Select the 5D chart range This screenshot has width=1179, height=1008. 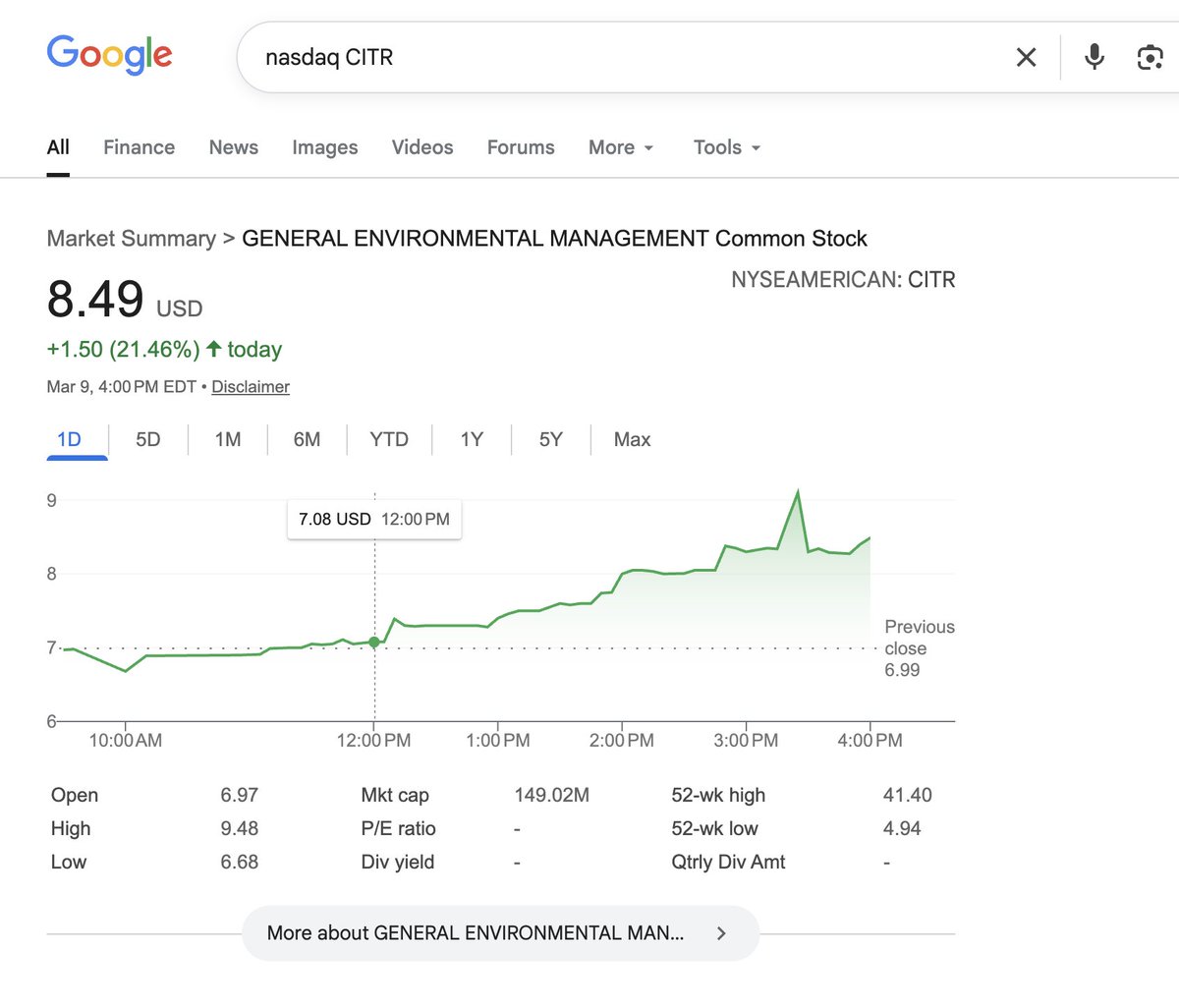tap(147, 439)
